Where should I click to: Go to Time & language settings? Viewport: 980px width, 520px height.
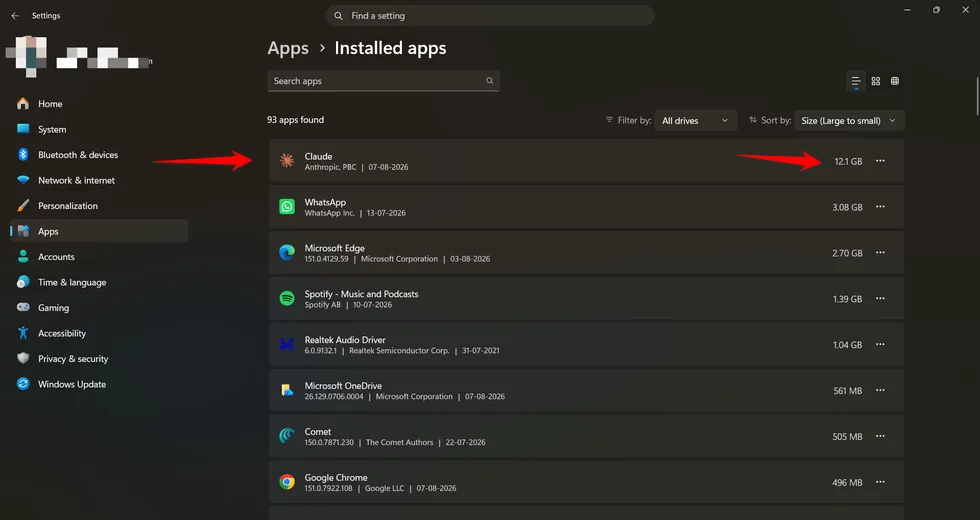99,282
